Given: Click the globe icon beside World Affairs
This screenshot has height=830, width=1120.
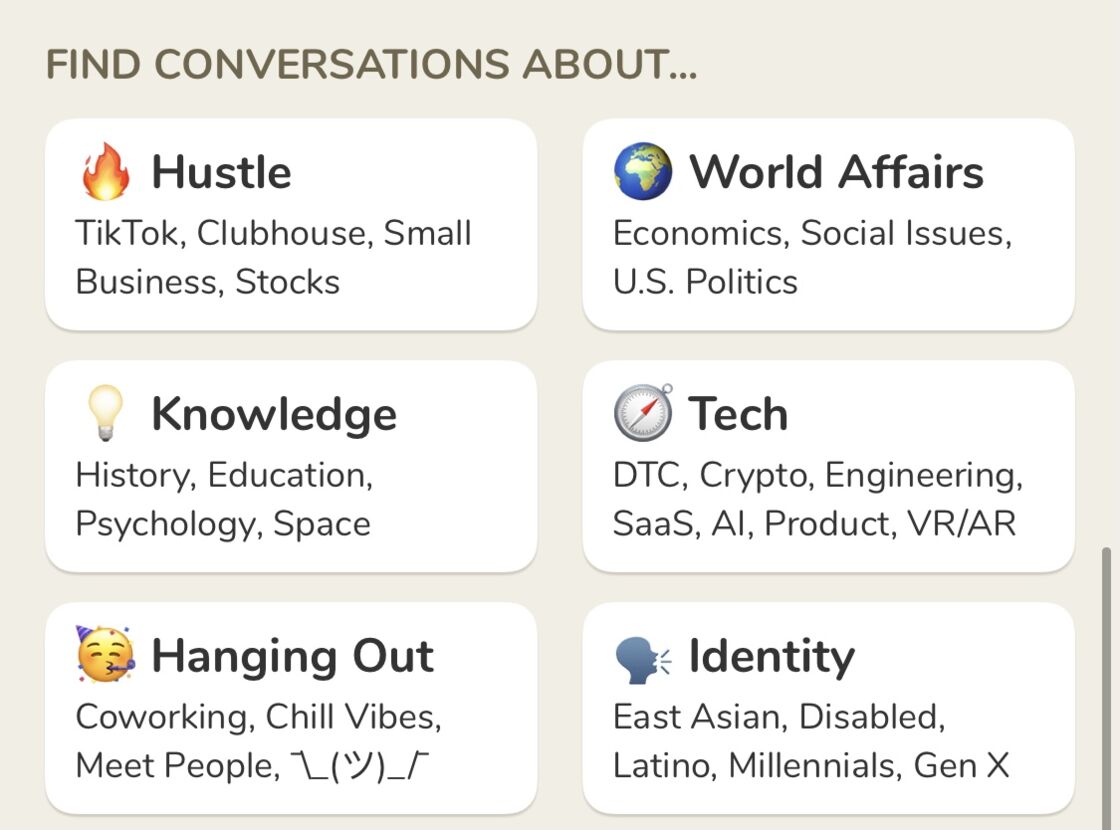Looking at the screenshot, I should coord(643,171).
